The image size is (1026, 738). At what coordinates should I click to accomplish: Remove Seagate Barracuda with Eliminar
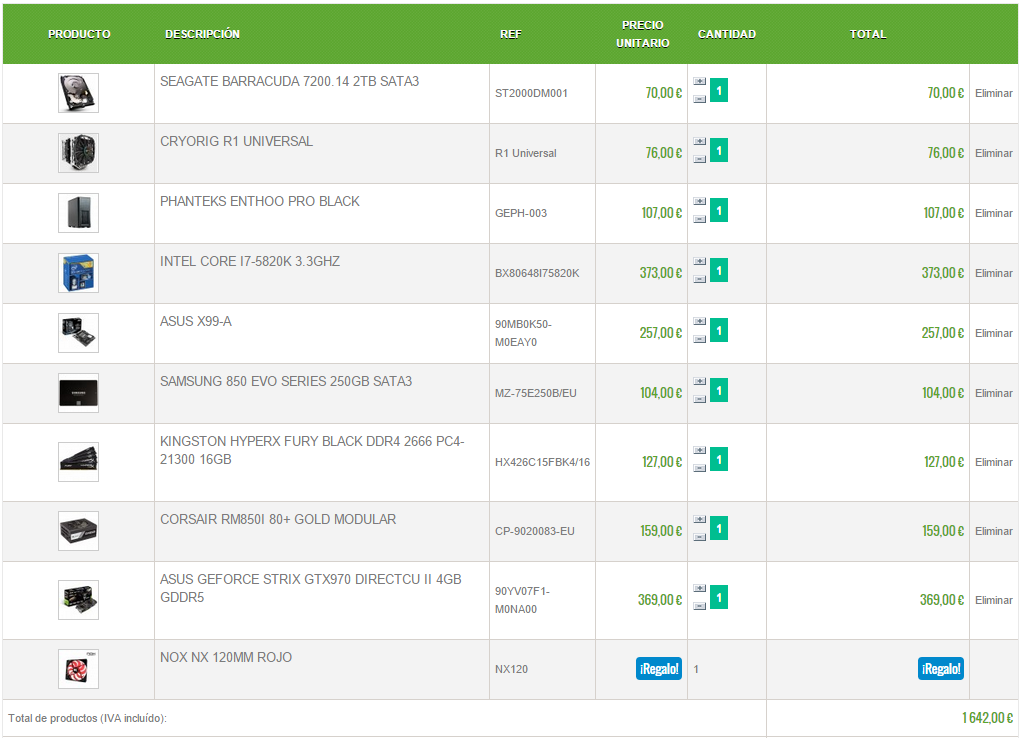[993, 93]
